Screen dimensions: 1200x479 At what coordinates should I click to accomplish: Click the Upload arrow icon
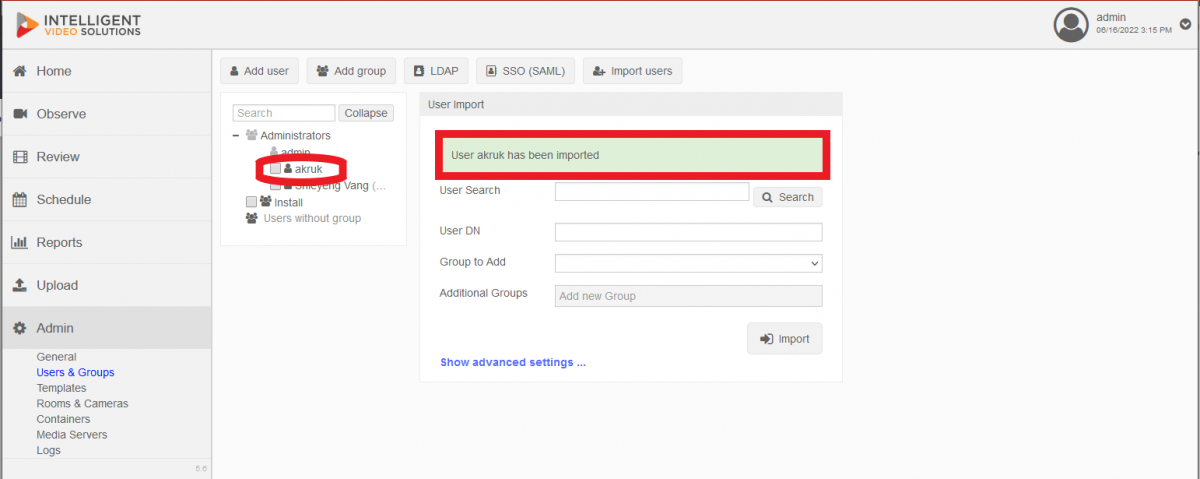[19, 286]
